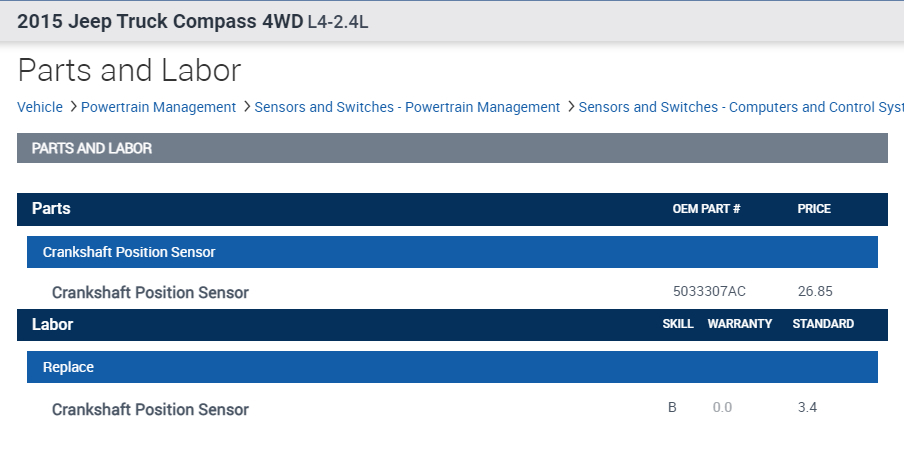Click the OEM PART # column header
Image resolution: width=904 pixels, height=459 pixels.
point(706,209)
